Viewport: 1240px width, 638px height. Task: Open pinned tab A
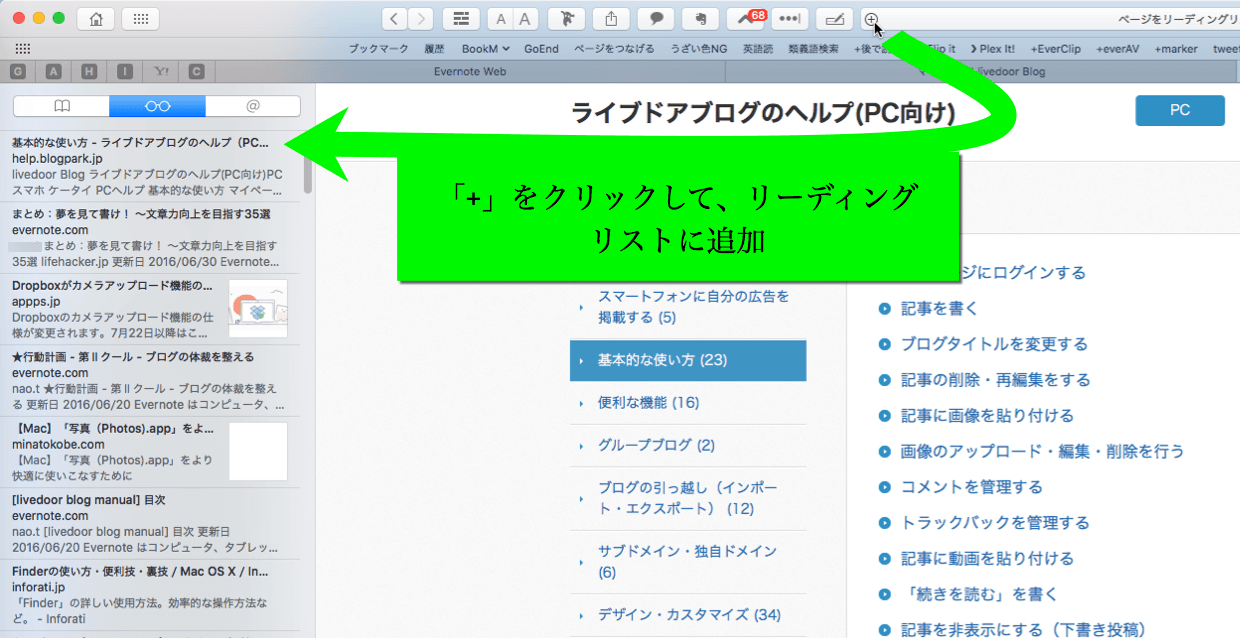click(x=53, y=71)
